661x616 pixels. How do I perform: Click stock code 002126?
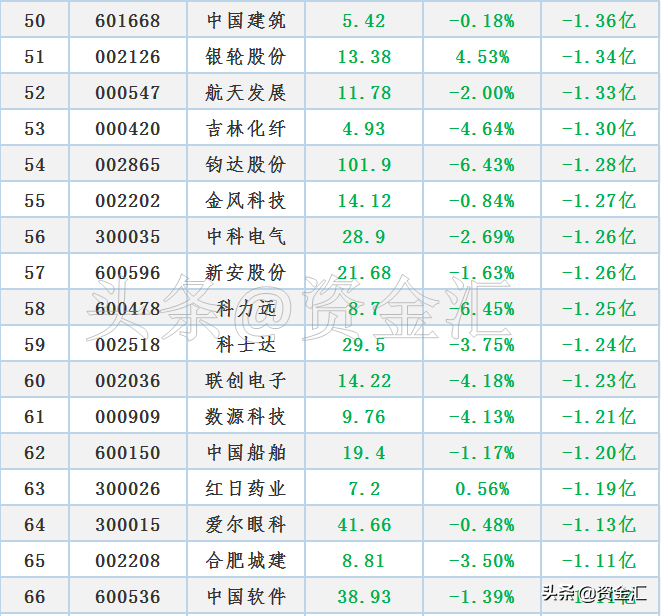128,56
